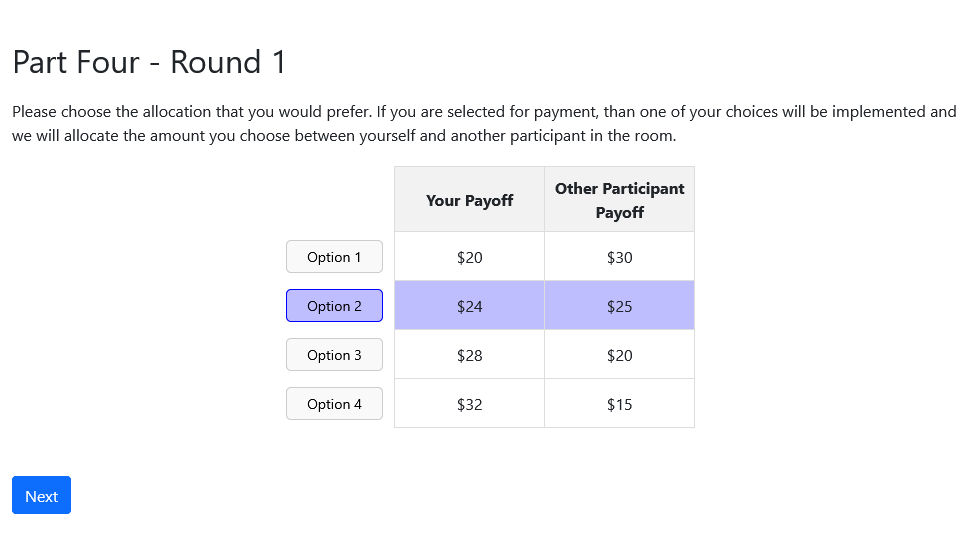Click the $30 other participant payoff cell
The height and width of the screenshot is (554, 970).
pyautogui.click(x=619, y=257)
